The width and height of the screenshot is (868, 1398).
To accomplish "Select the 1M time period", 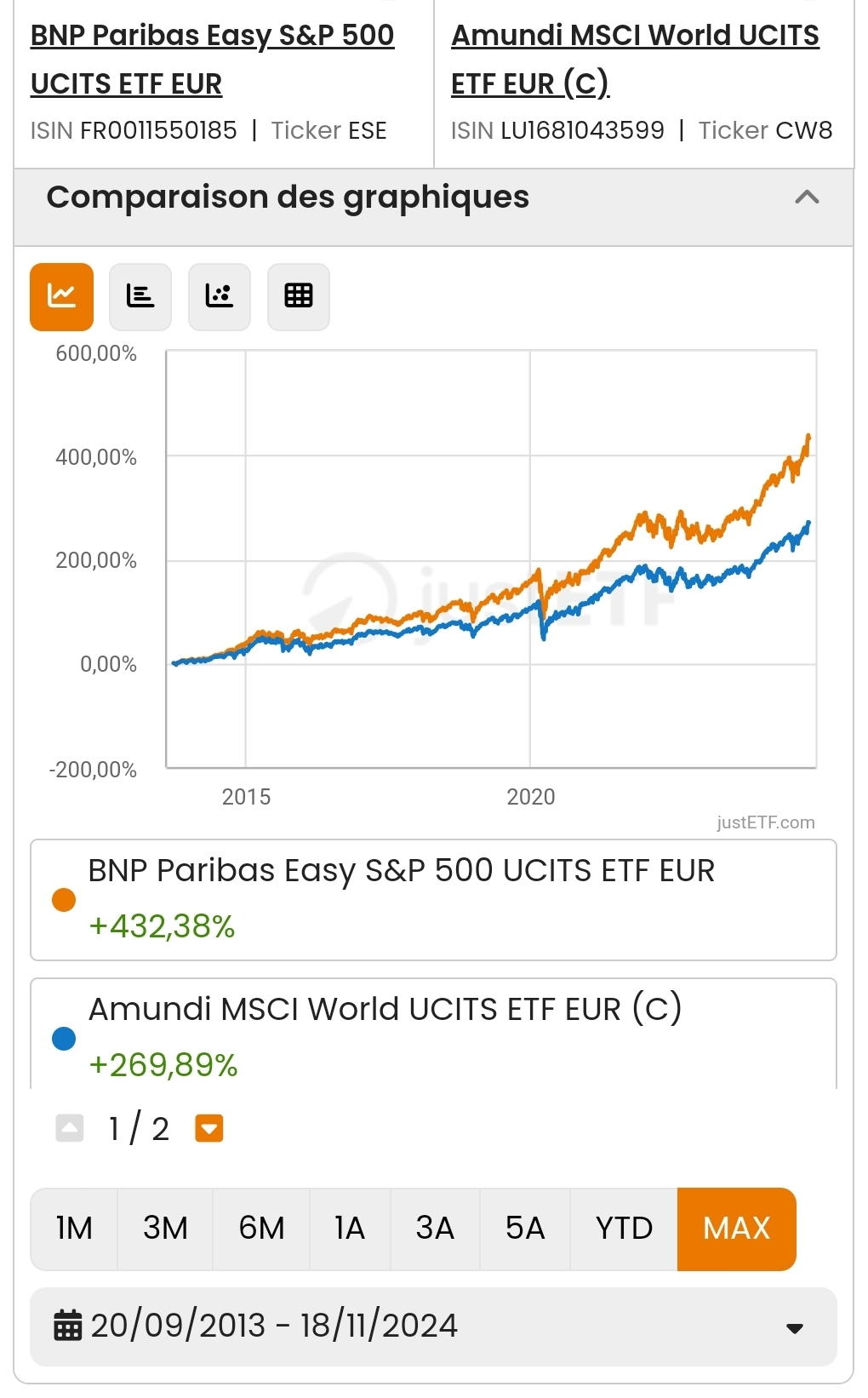I will [74, 1229].
